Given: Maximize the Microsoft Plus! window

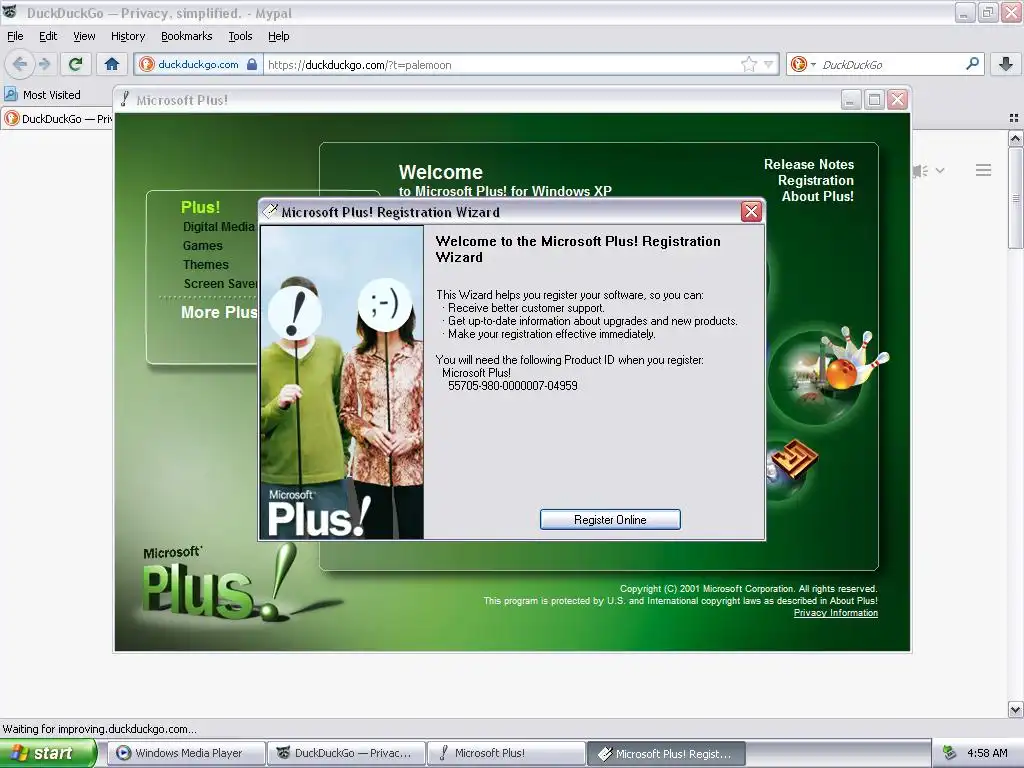Looking at the screenshot, I should (x=874, y=100).
